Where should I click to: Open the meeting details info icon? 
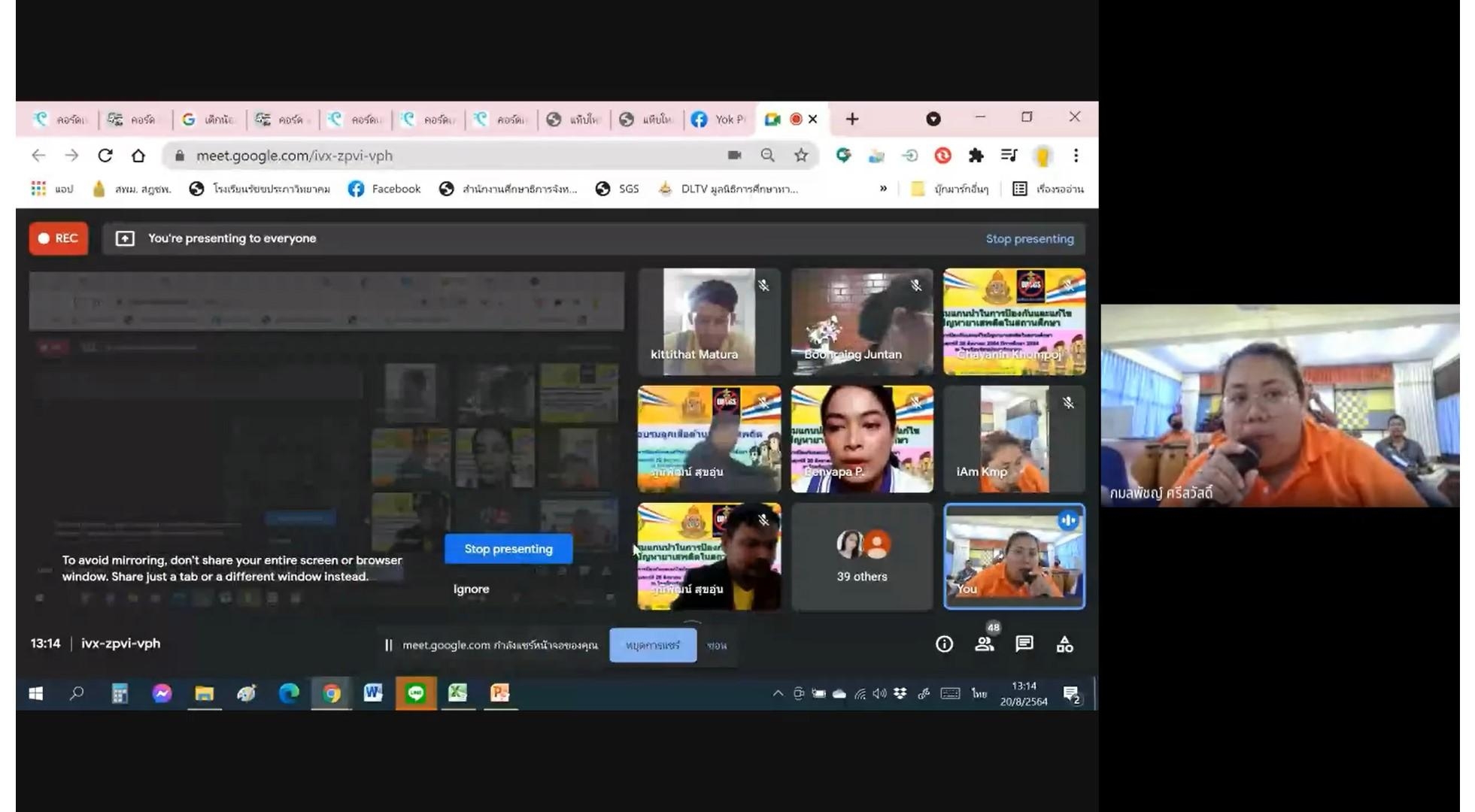[944, 644]
